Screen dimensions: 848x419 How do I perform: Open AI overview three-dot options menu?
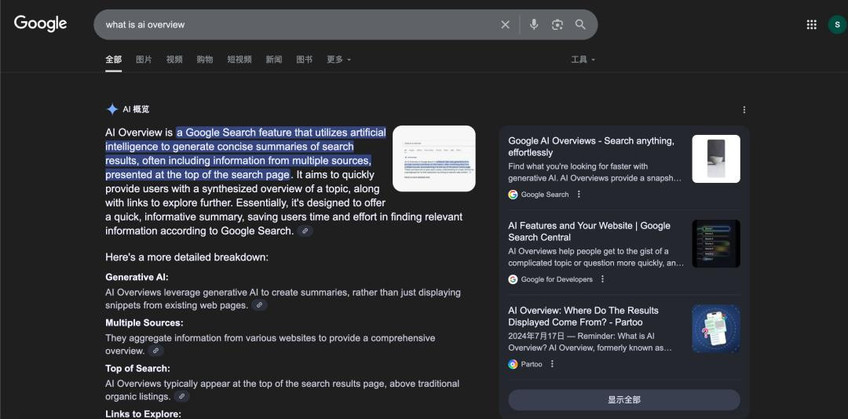coord(744,110)
